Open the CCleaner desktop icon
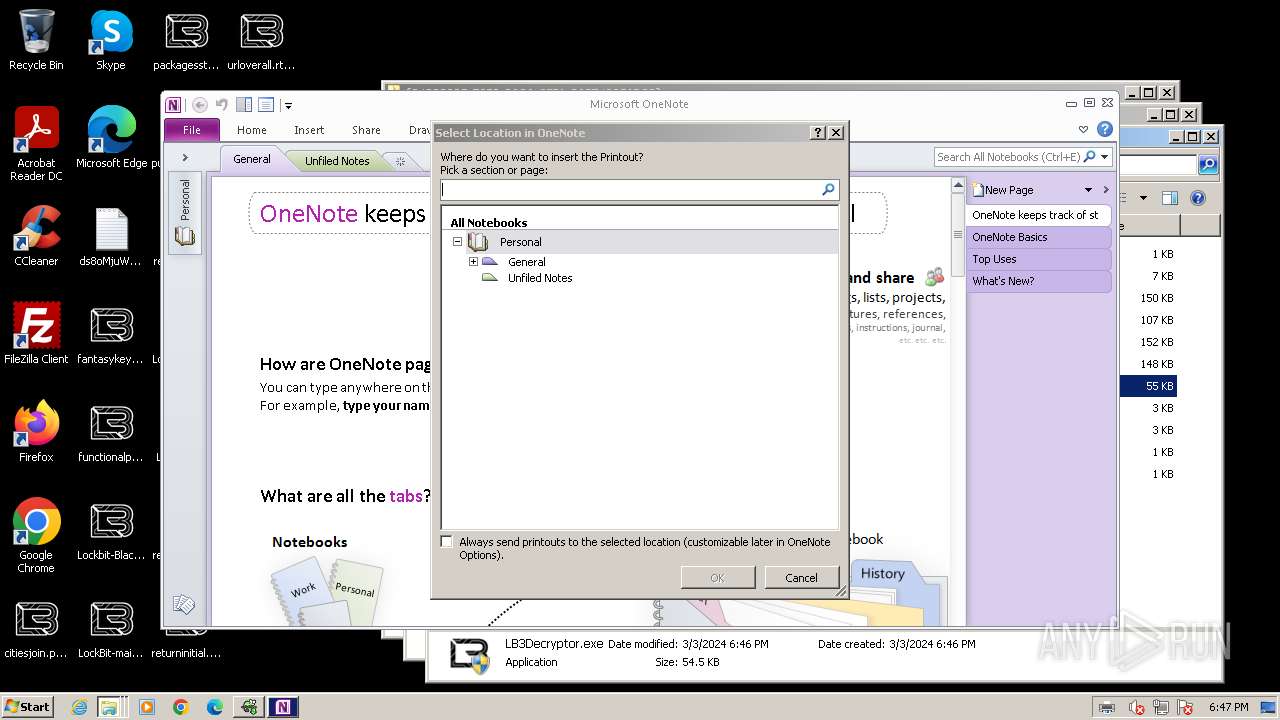Viewport: 1280px width, 720px height. coord(36,236)
